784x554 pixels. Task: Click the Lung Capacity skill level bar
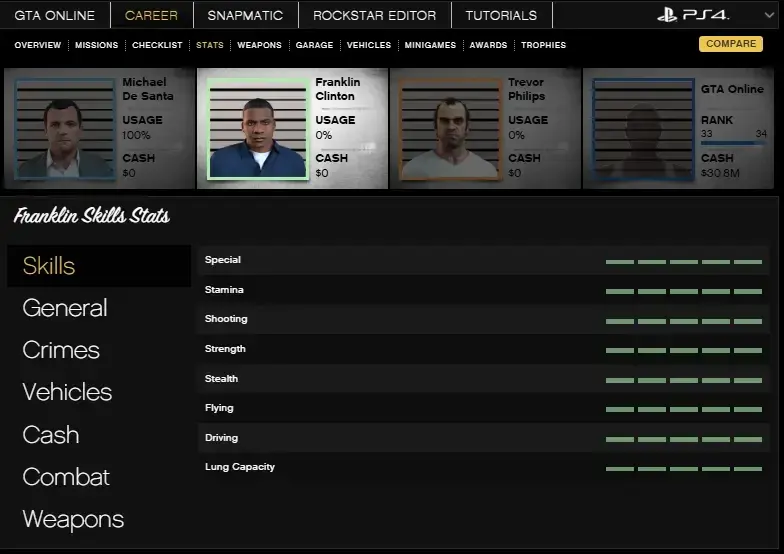click(684, 469)
